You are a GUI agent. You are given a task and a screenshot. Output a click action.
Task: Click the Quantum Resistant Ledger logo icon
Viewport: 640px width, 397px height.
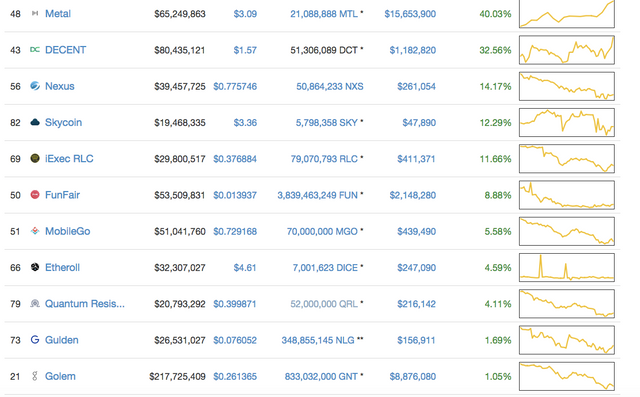click(35, 304)
